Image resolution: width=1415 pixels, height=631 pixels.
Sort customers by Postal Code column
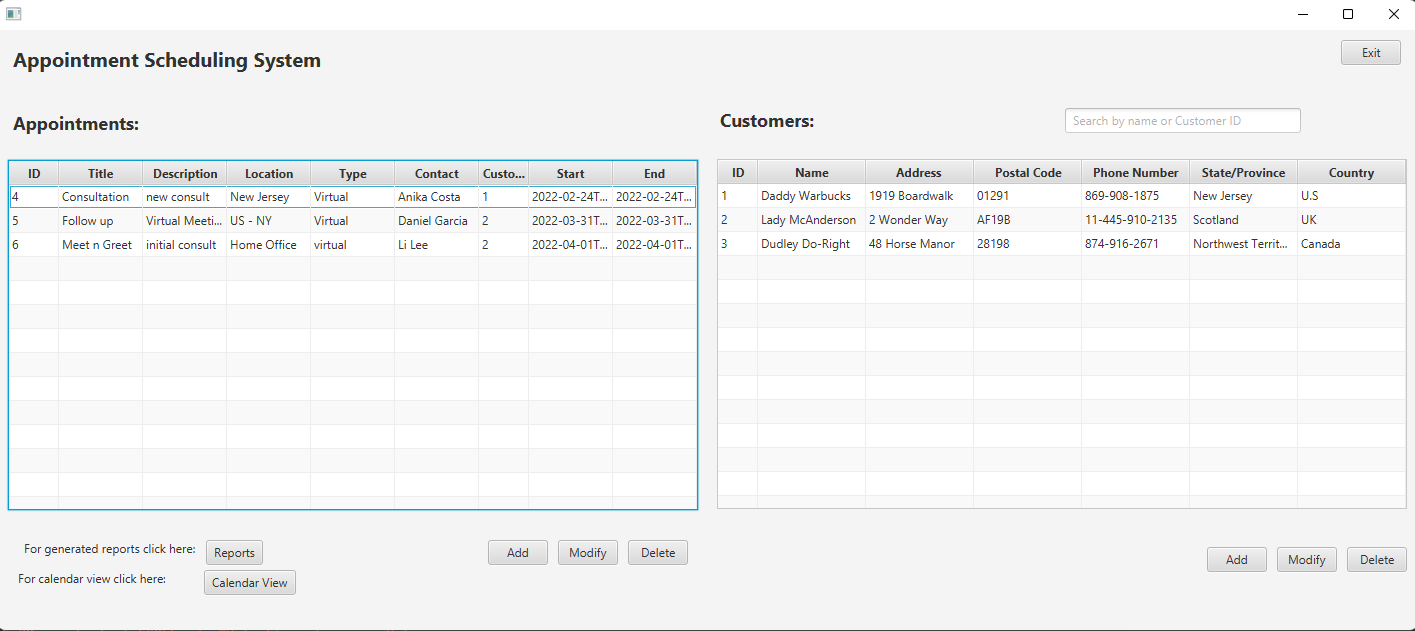coord(1028,173)
